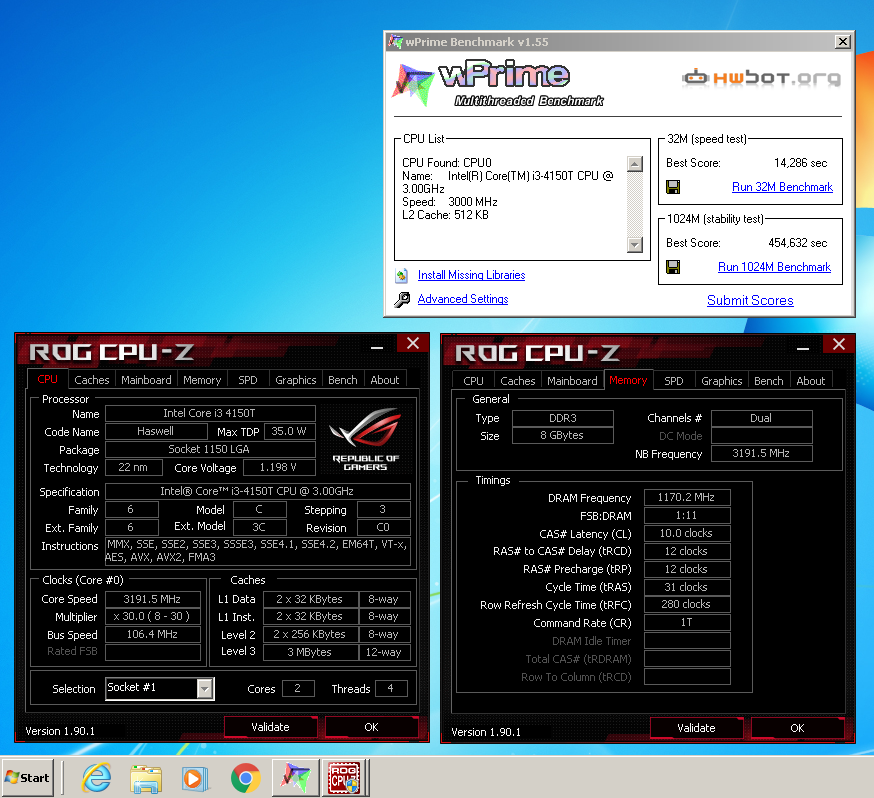874x798 pixels.
Task: Close the left ROG CPU-Z window
Action: (412, 343)
